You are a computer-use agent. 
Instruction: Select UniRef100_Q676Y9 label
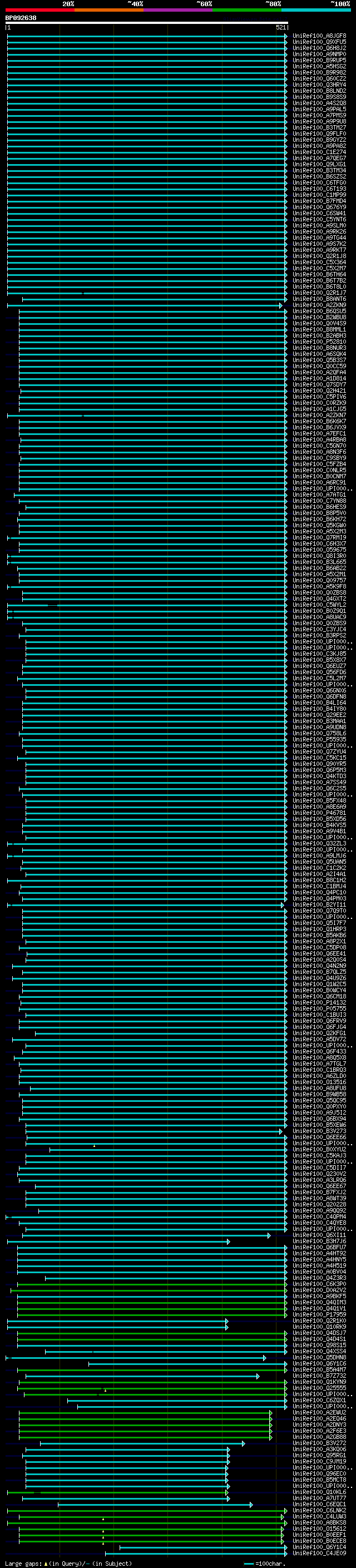click(319, 207)
